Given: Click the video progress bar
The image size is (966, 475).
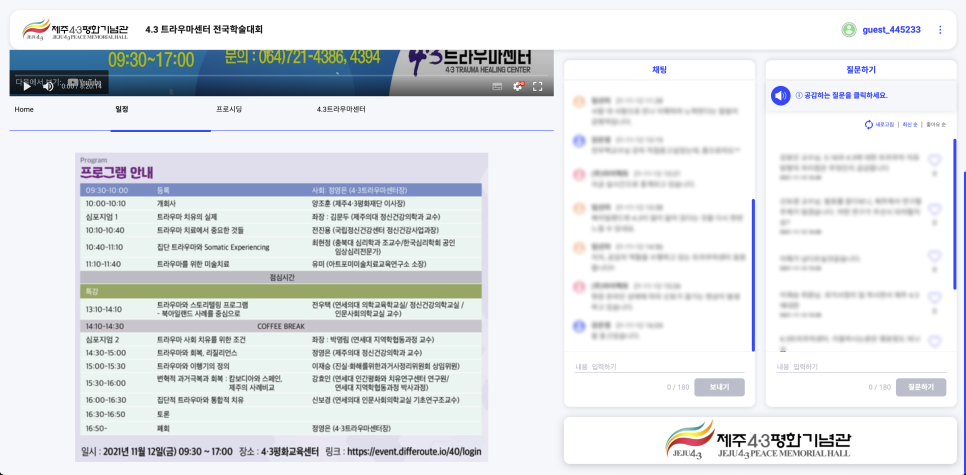Looking at the screenshot, I should pyautogui.click(x=281, y=76).
